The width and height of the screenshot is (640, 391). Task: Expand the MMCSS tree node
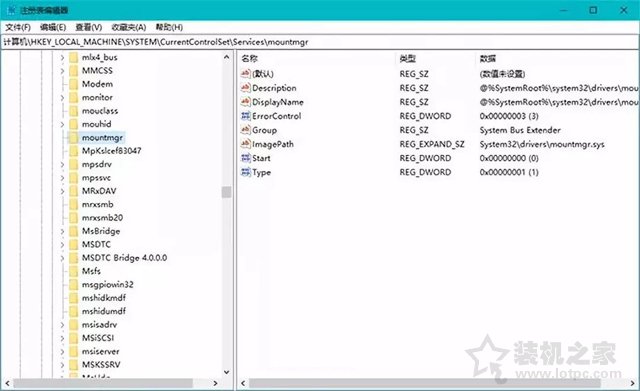62,71
